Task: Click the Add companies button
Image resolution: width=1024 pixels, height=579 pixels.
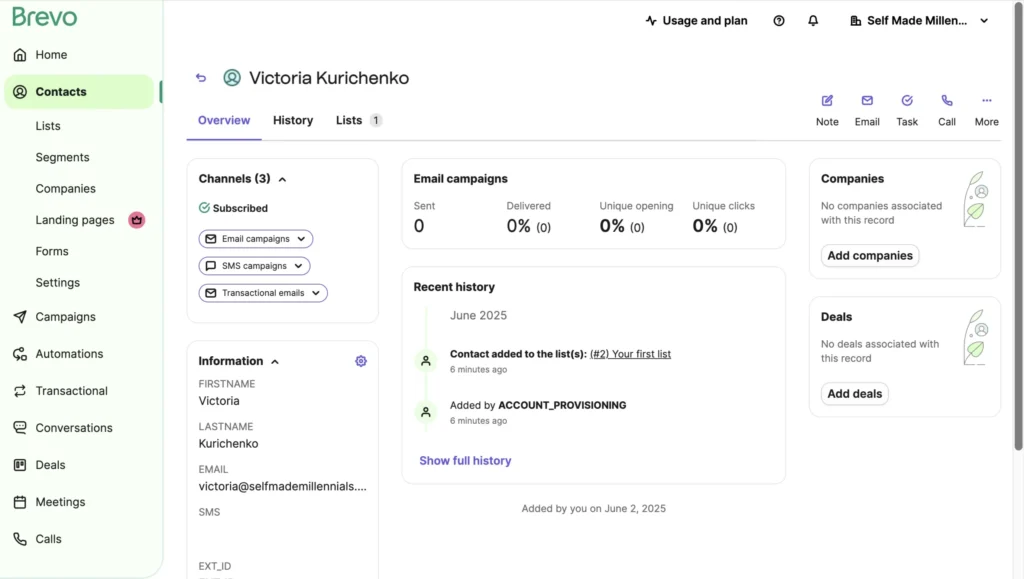Action: click(x=869, y=255)
